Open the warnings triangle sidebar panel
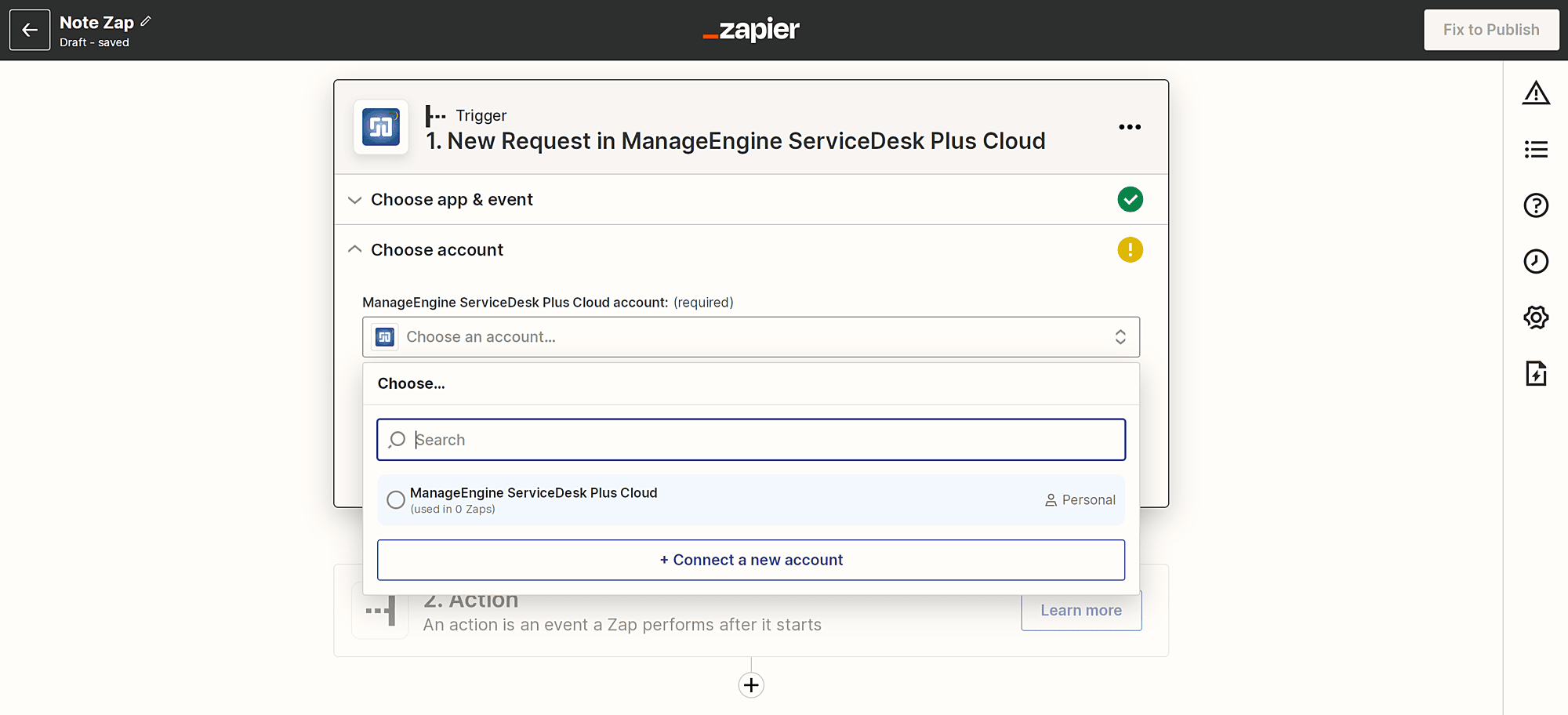 click(x=1535, y=93)
